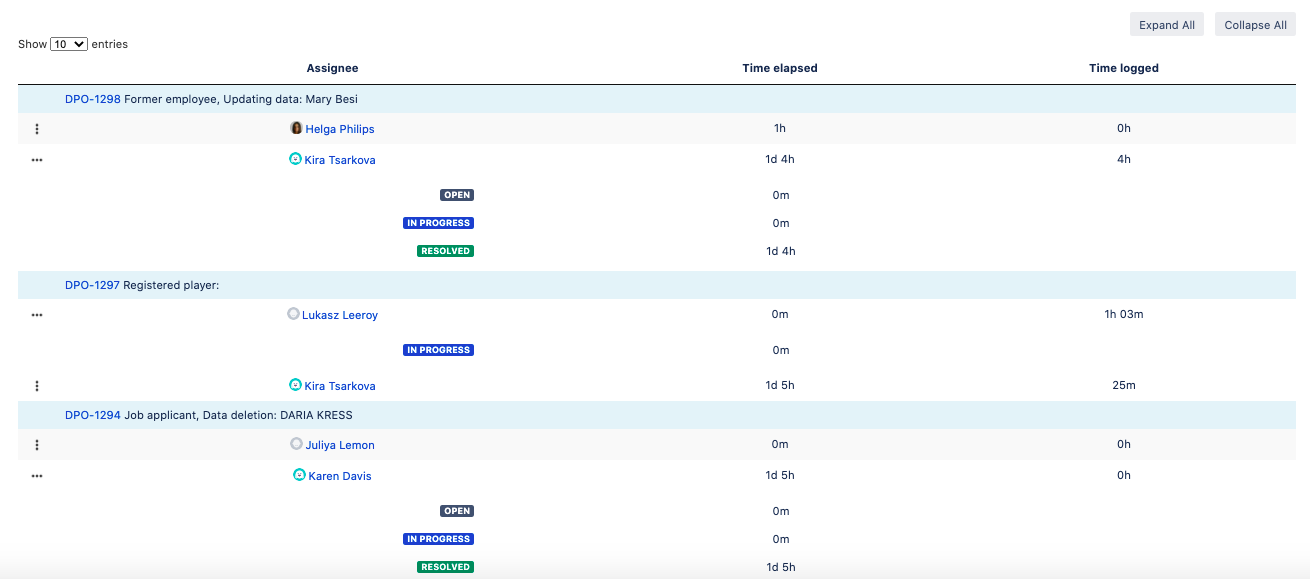Expand Juliya Lemon row via vertical dots
The height and width of the screenshot is (579, 1310).
point(37,445)
